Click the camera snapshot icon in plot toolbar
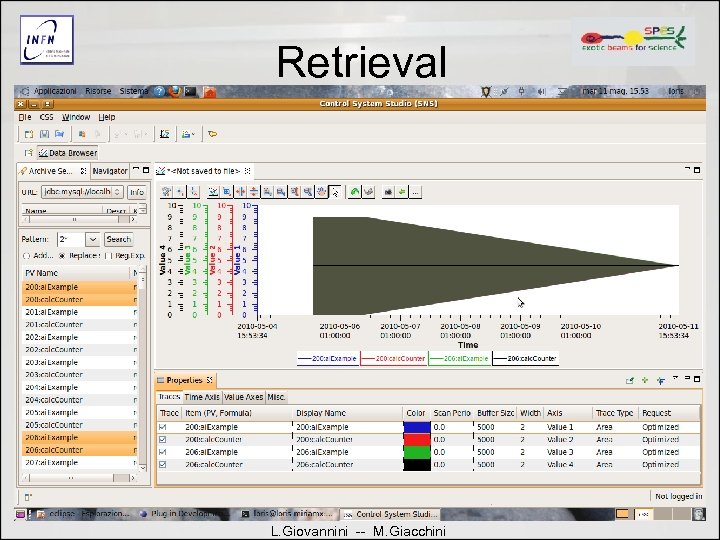720x540 pixels. point(388,192)
